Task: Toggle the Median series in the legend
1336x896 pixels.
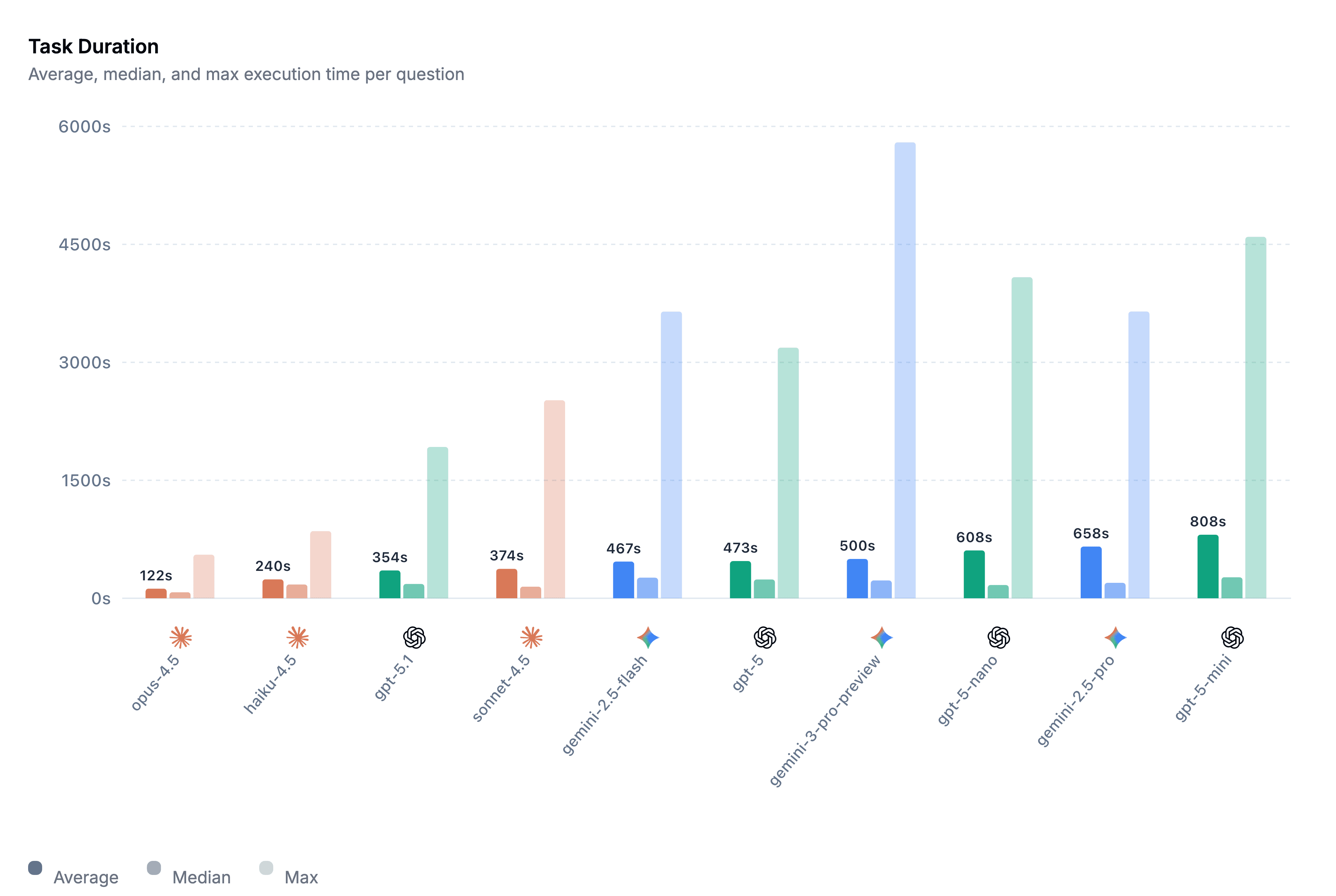Action: tap(201, 877)
